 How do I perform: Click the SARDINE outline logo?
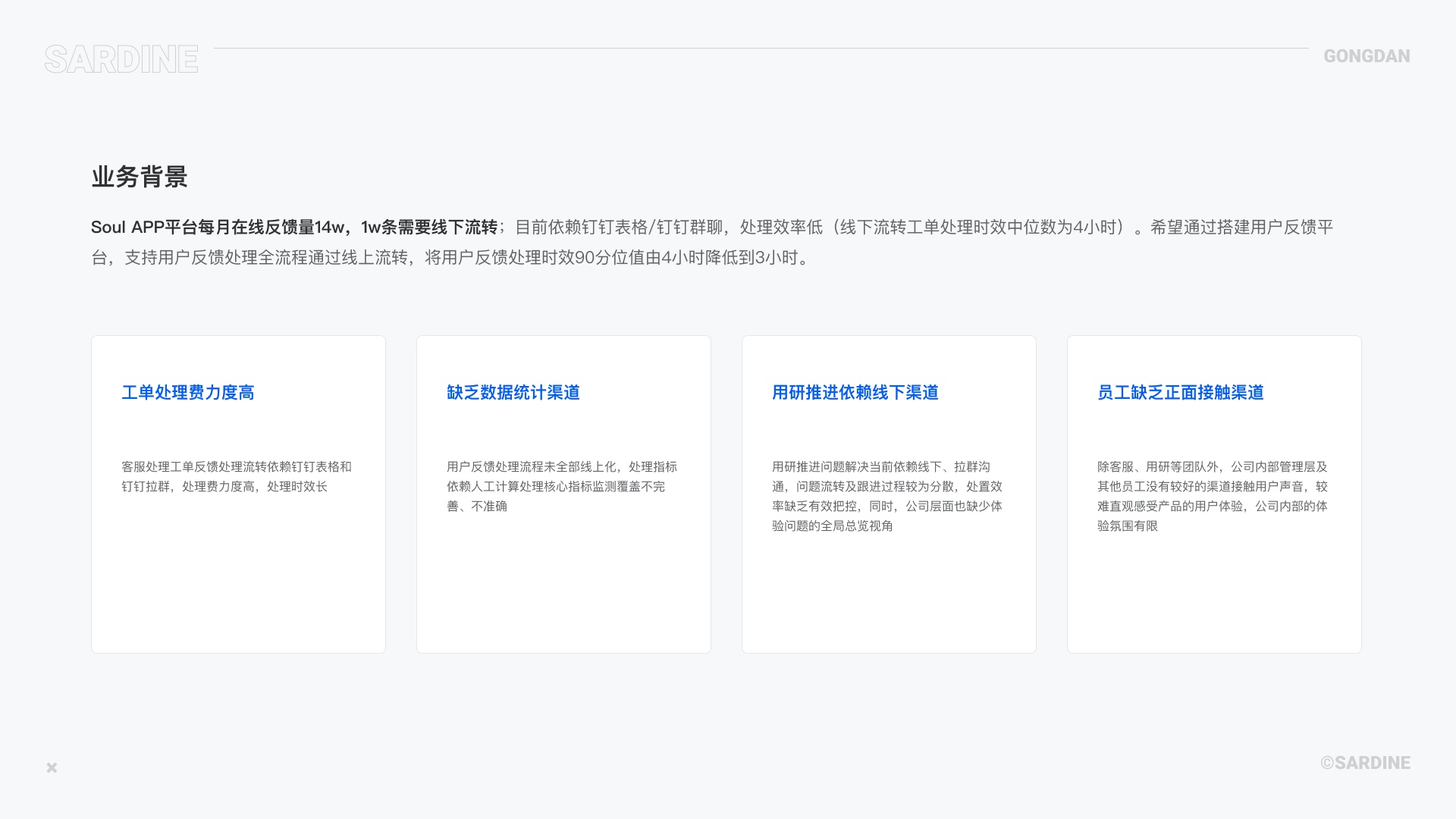(121, 59)
